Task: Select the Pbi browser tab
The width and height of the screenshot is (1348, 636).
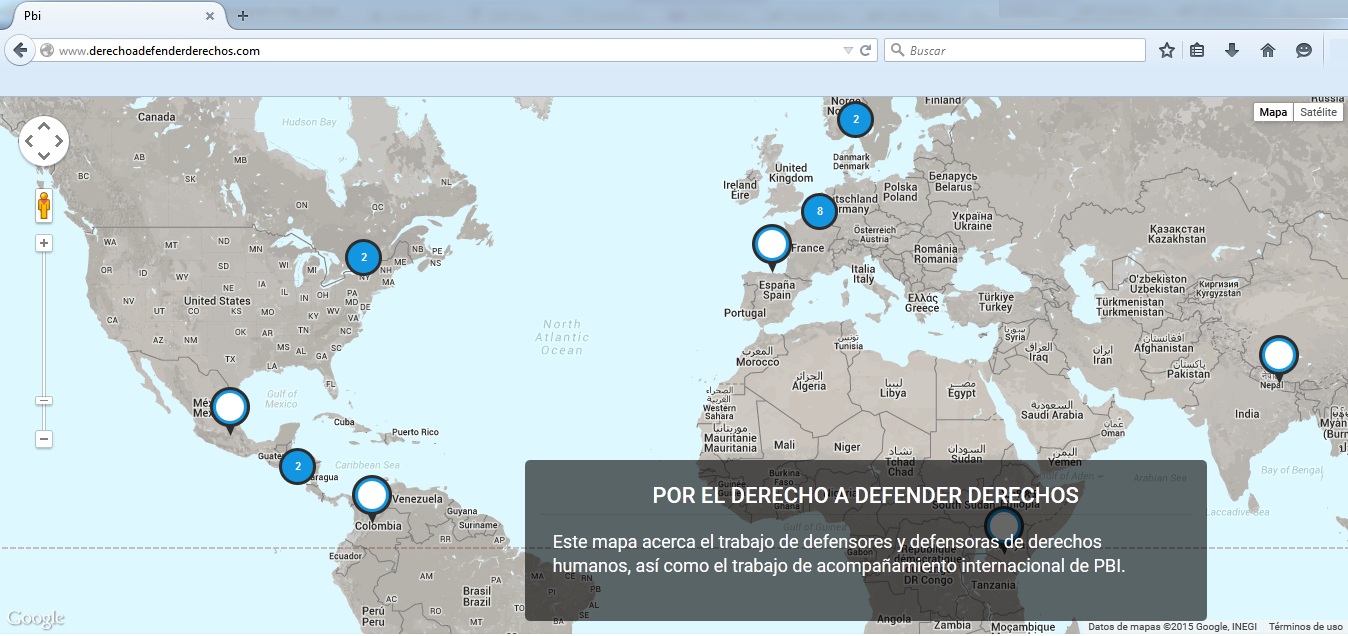Action: tap(113, 16)
